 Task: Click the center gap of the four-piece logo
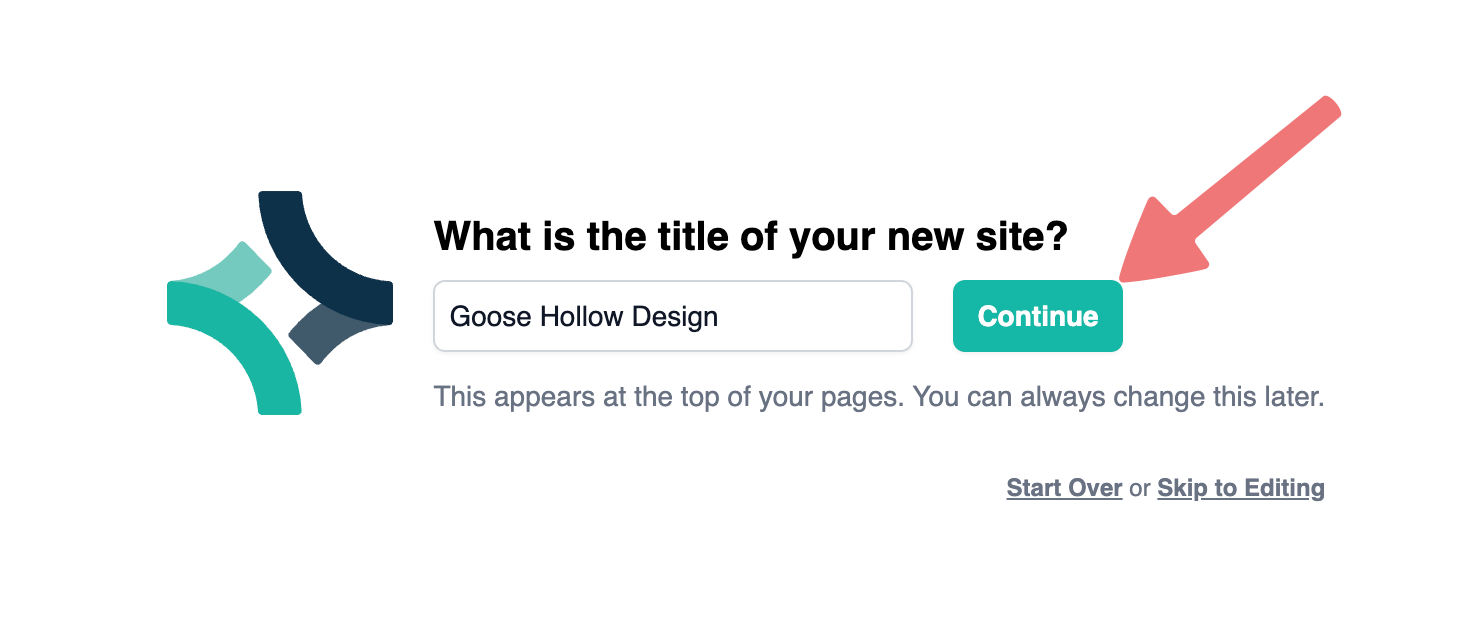click(279, 304)
